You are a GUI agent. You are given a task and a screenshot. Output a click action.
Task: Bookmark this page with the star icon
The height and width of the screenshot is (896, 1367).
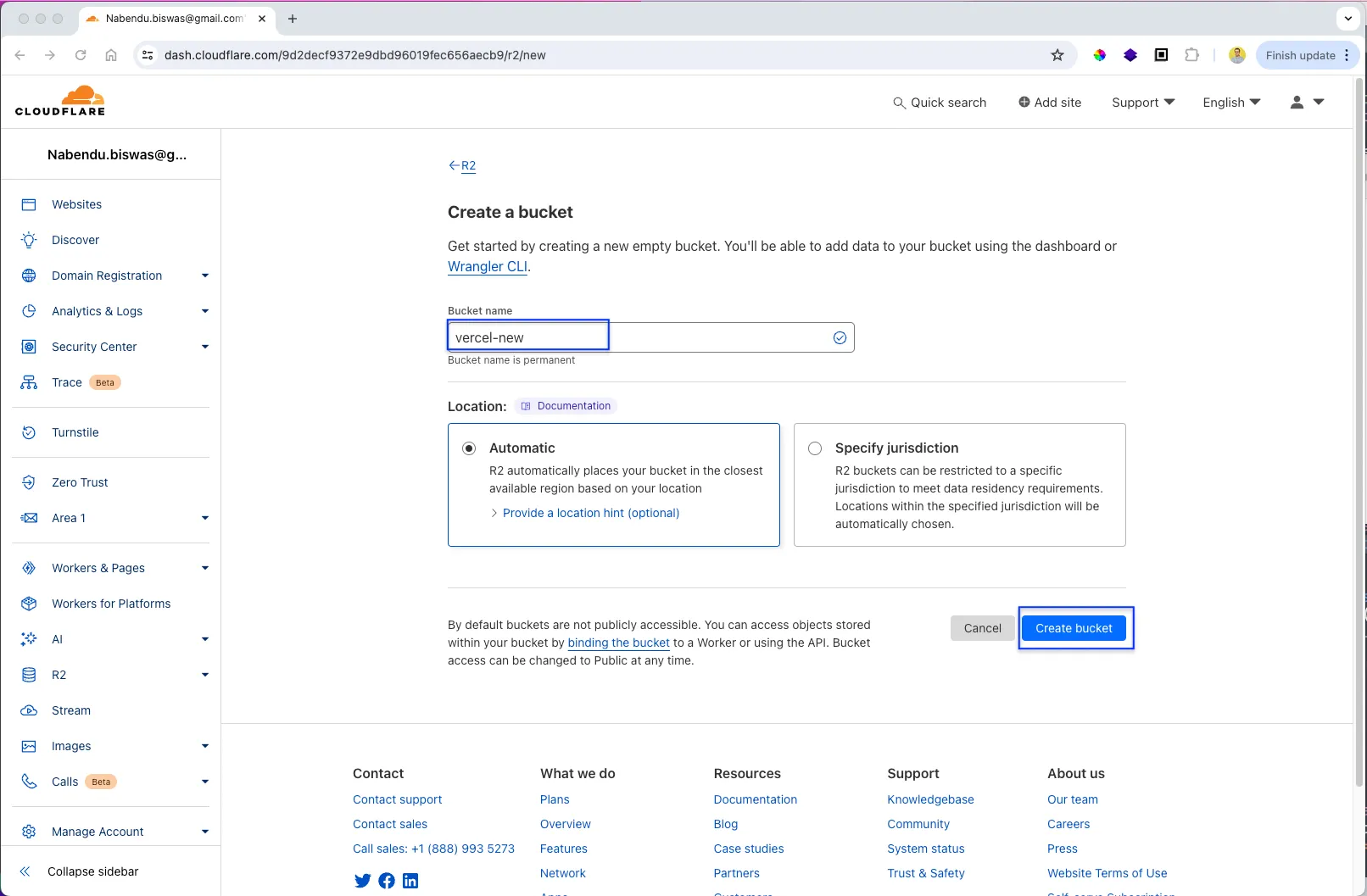click(x=1057, y=55)
